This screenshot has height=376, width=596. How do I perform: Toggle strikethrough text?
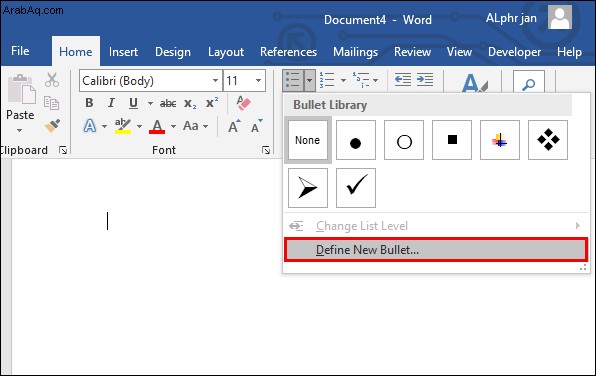coord(168,103)
